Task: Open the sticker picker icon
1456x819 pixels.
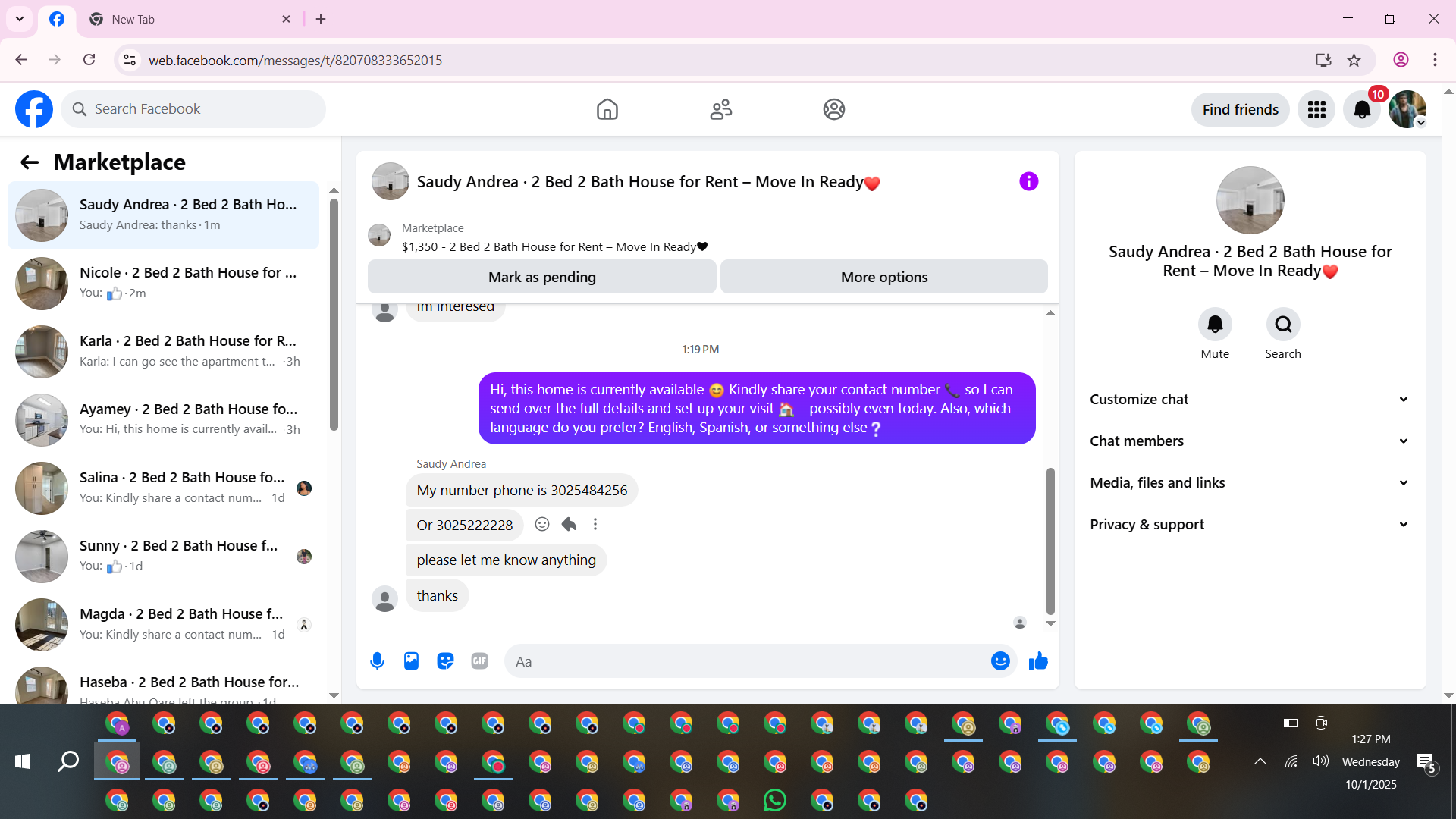Action: click(445, 661)
